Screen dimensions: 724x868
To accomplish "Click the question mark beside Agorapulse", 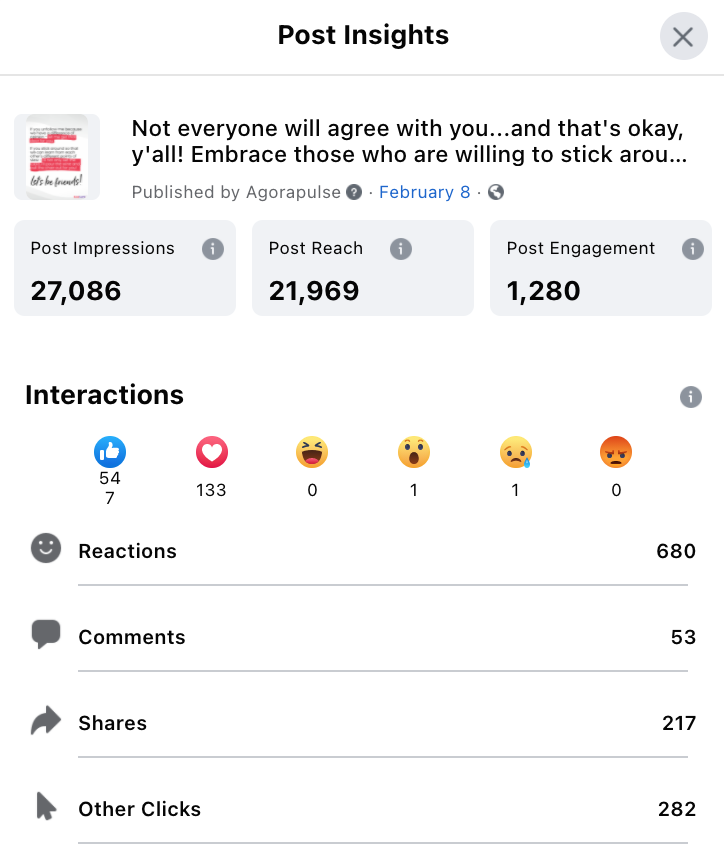I will point(354,192).
